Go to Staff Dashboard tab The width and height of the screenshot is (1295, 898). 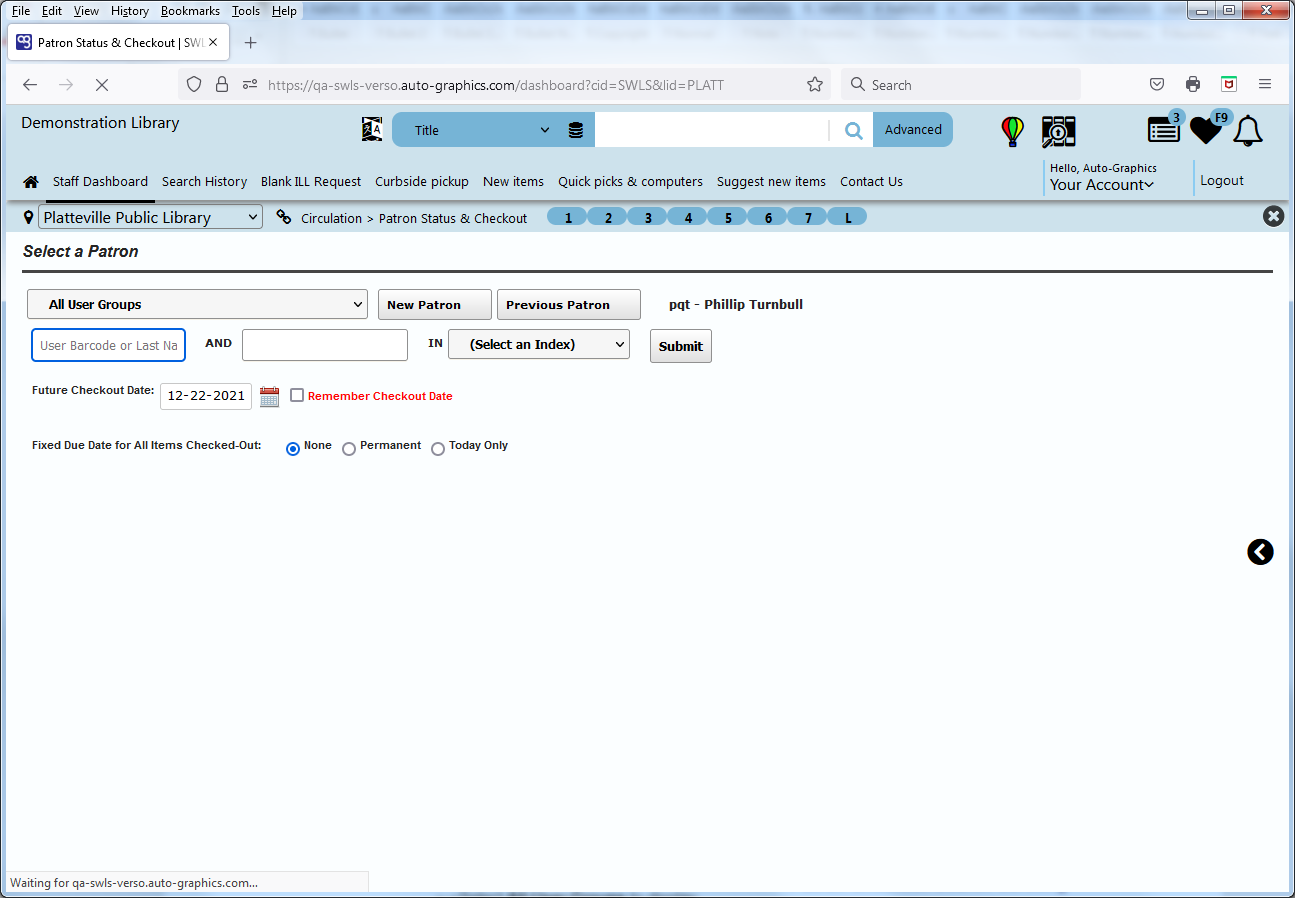pos(100,182)
